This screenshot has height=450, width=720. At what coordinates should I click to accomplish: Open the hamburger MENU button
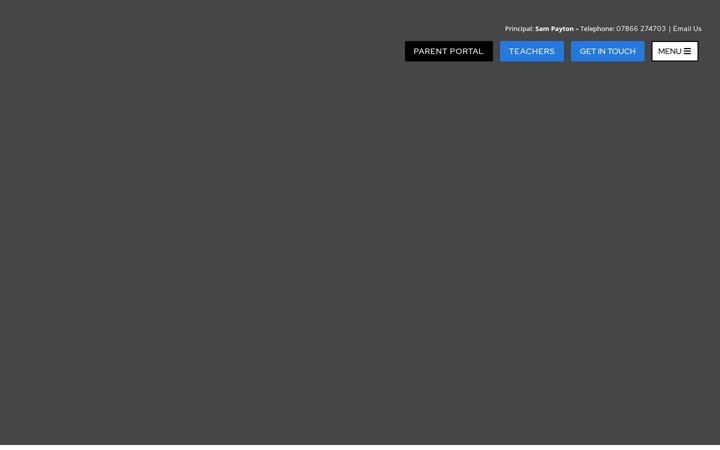pyautogui.click(x=675, y=51)
